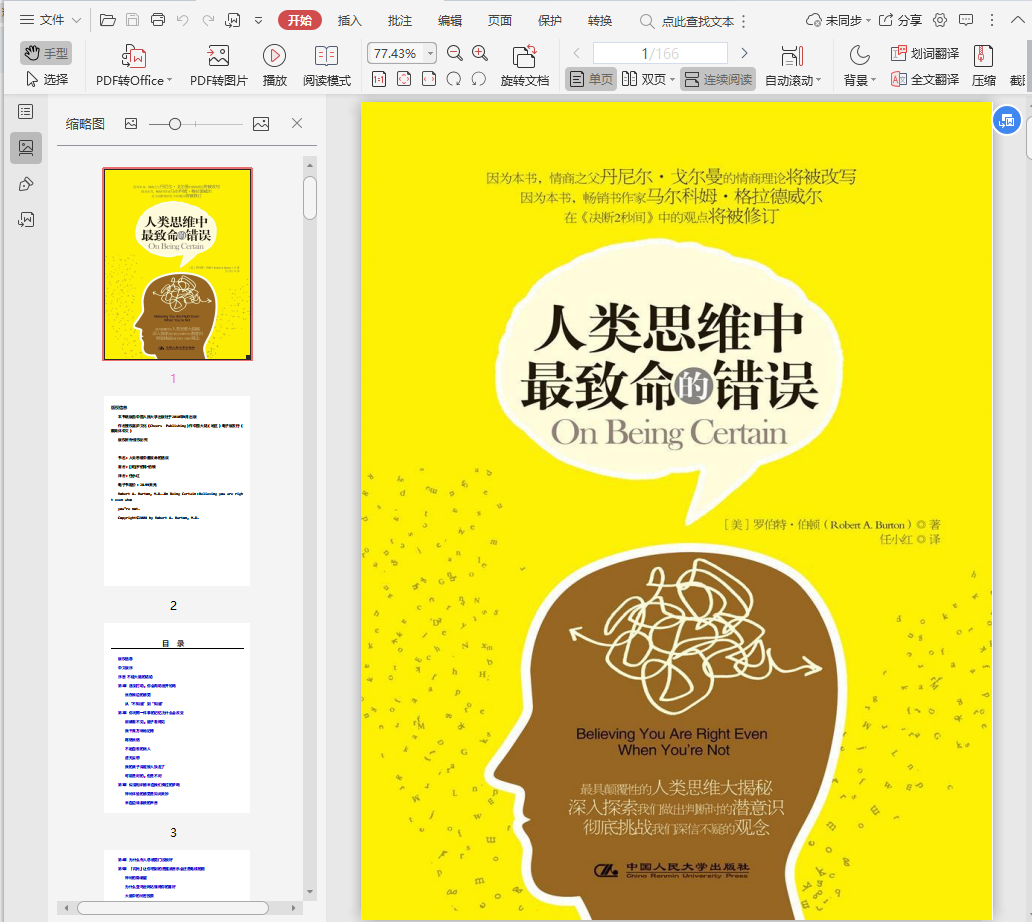Screen dimensions: 1032x922
Task: Go to the previous page arrow
Action: (577, 53)
